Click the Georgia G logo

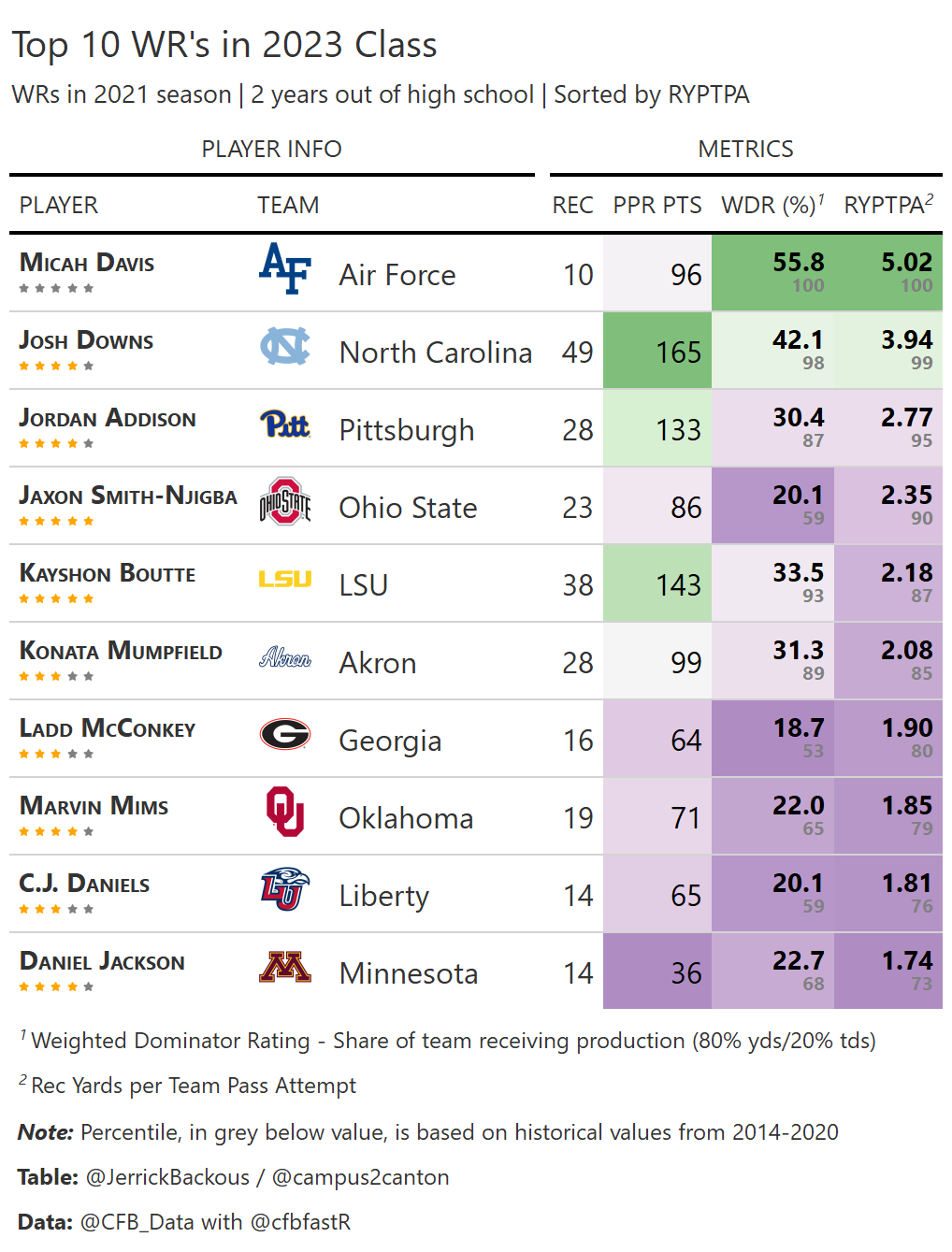(285, 735)
